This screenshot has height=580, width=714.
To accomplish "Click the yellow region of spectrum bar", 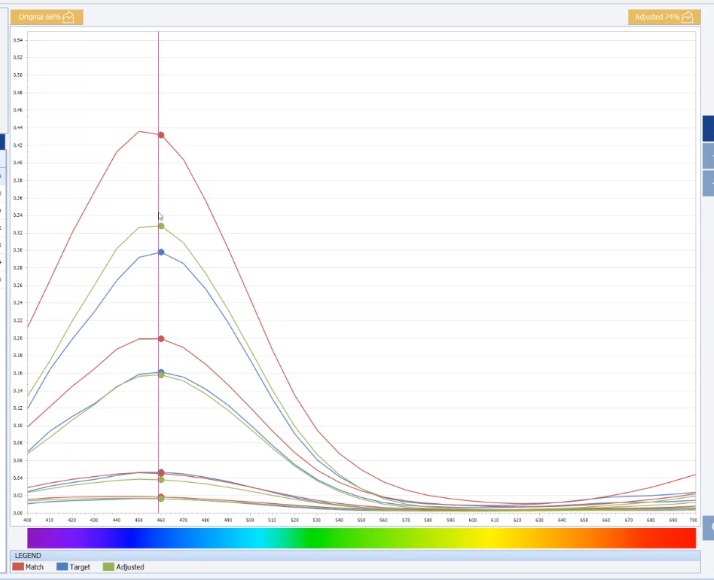I will click(490, 537).
